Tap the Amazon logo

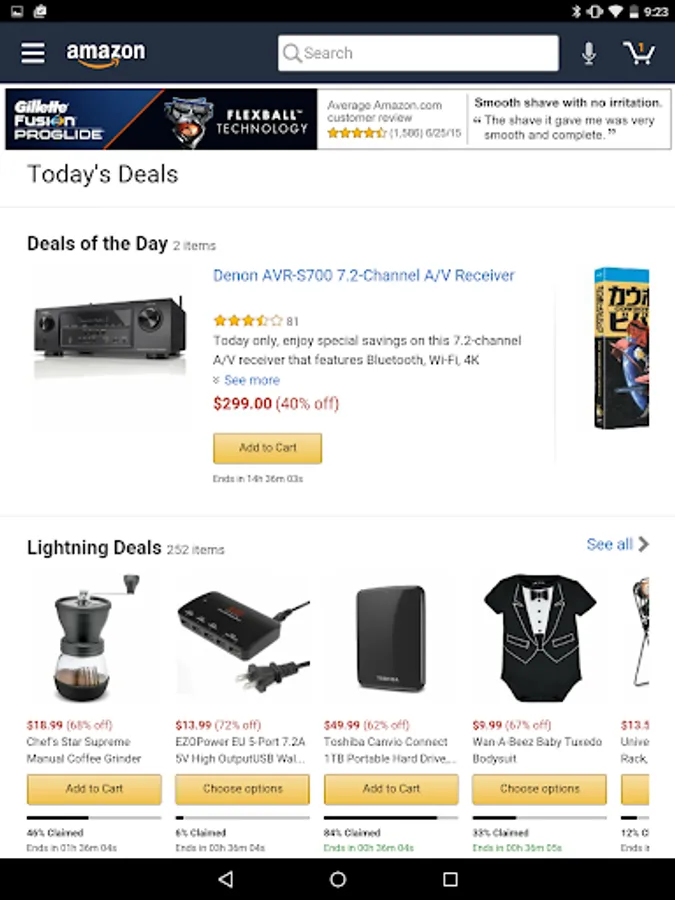106,54
